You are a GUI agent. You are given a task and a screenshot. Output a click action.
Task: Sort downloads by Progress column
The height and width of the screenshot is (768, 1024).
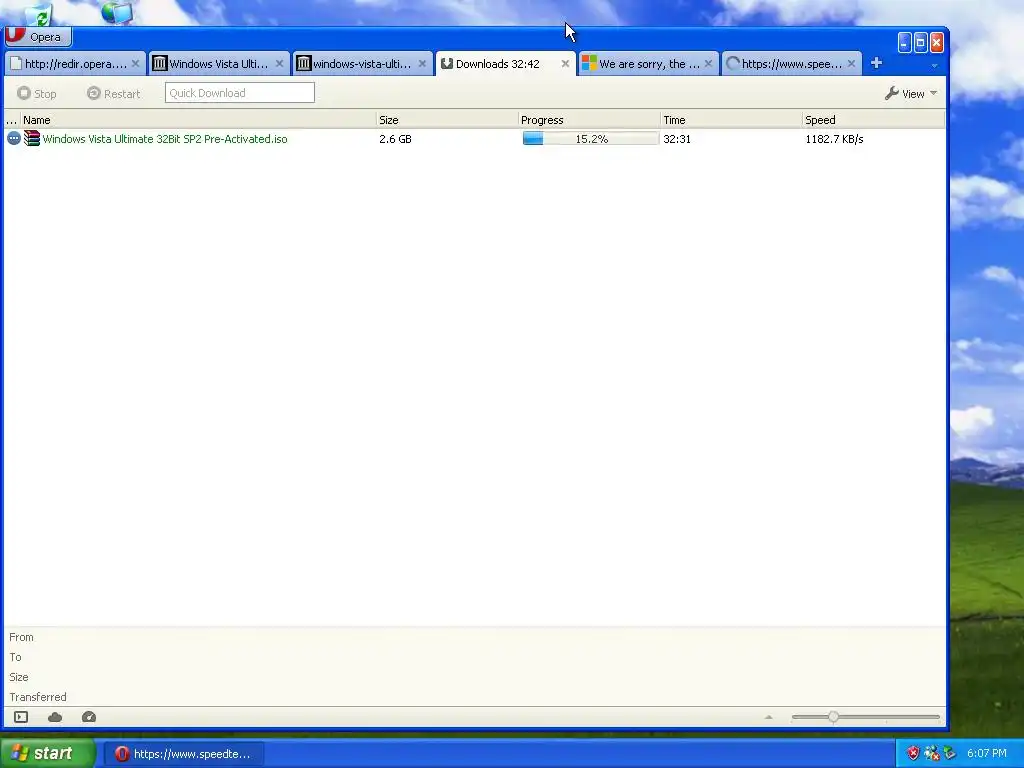pyautogui.click(x=589, y=120)
